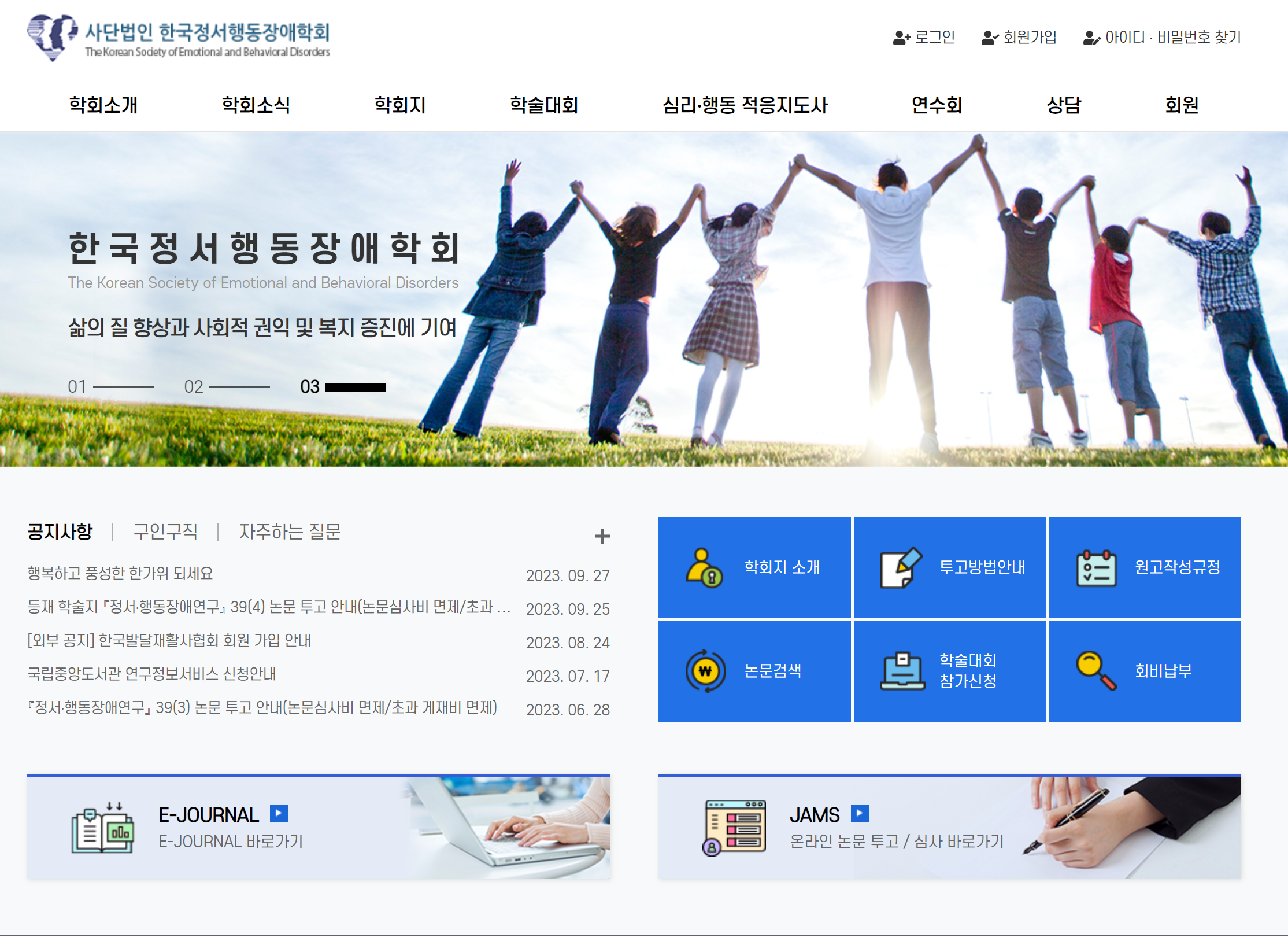Open the 연수회 menu

pos(937,105)
